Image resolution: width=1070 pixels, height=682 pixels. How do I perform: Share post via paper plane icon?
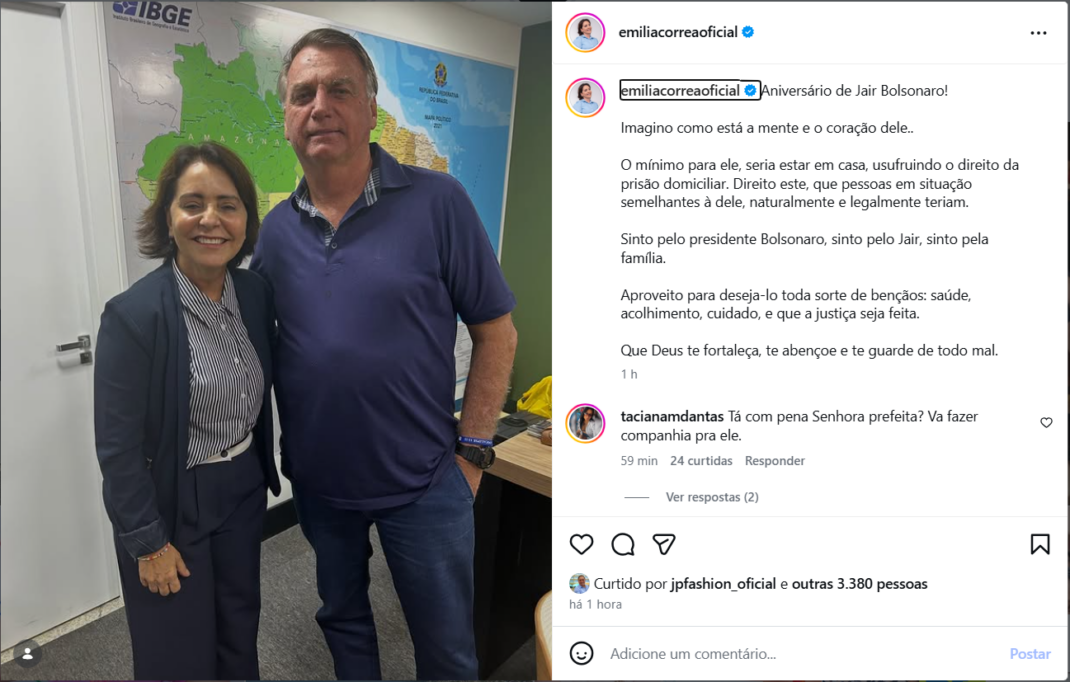(x=664, y=544)
